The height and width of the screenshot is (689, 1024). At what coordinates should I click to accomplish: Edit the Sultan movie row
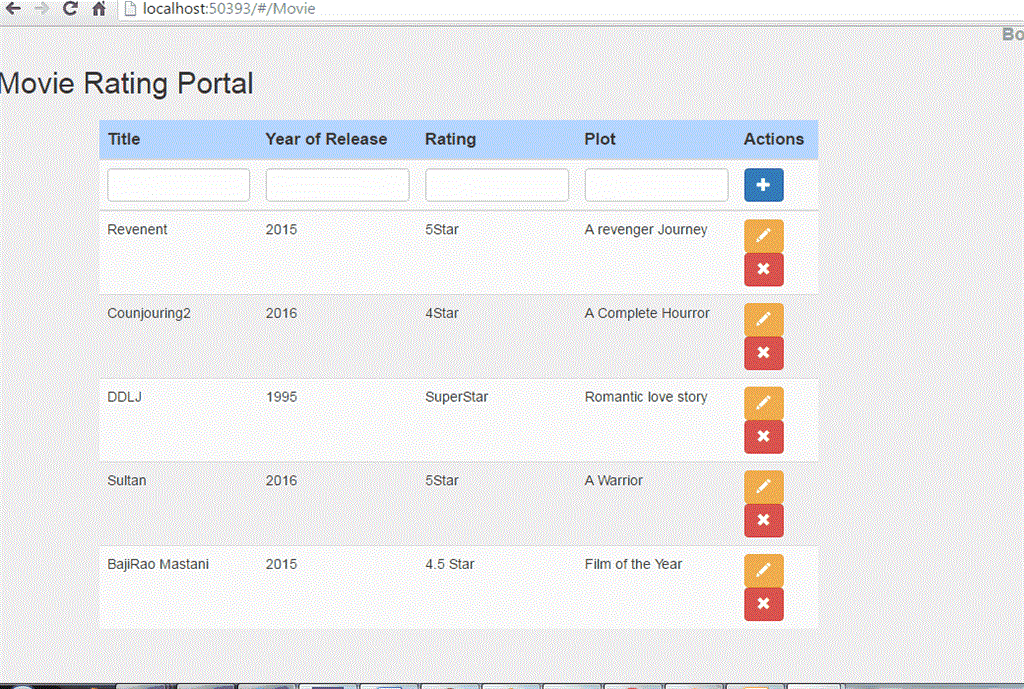(763, 487)
